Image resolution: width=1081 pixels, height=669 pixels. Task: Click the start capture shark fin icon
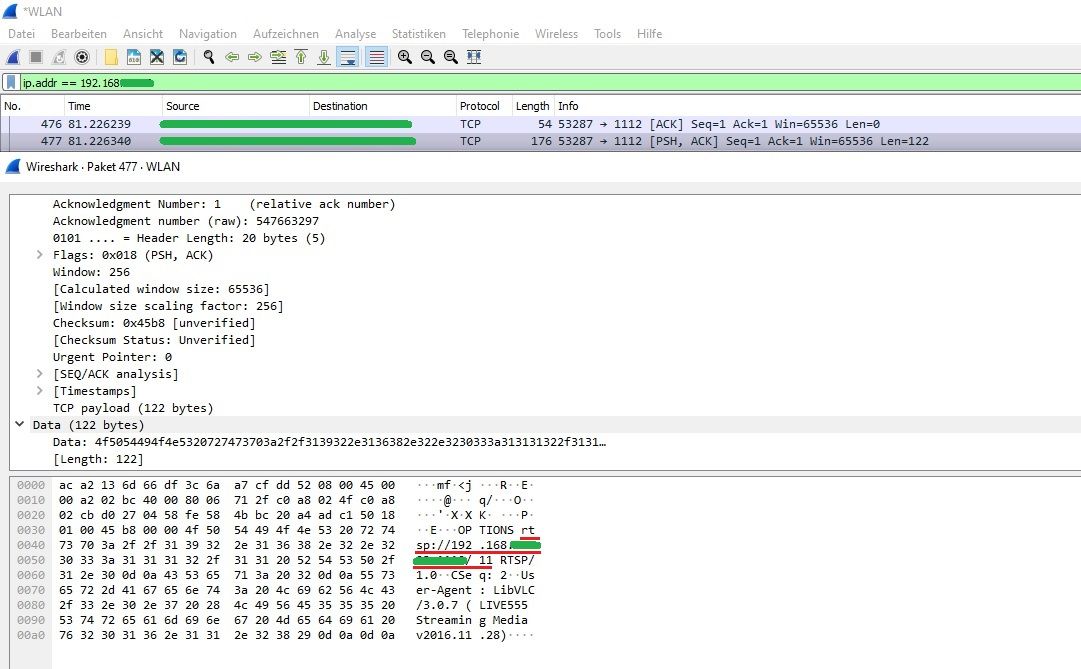click(x=13, y=57)
